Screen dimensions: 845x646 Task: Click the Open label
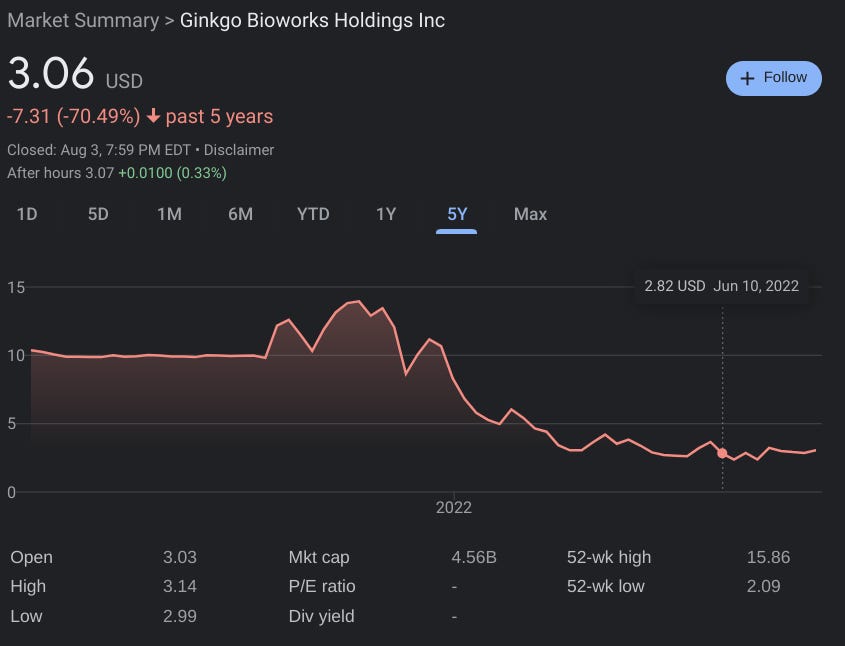coord(31,557)
